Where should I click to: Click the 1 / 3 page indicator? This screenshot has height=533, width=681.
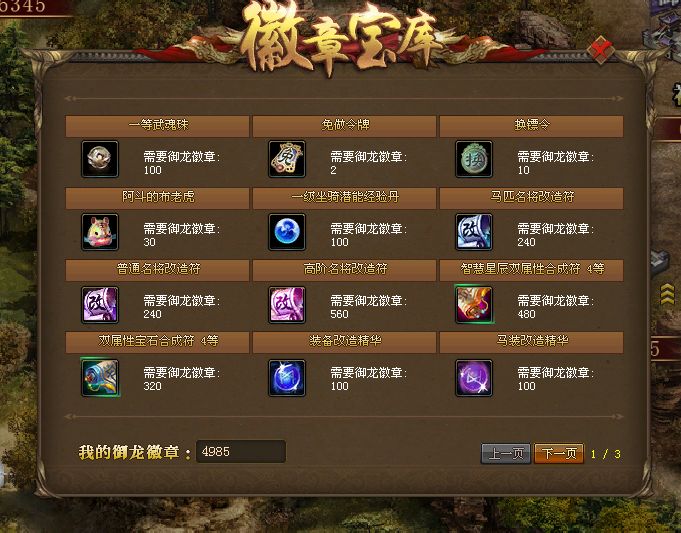point(605,454)
